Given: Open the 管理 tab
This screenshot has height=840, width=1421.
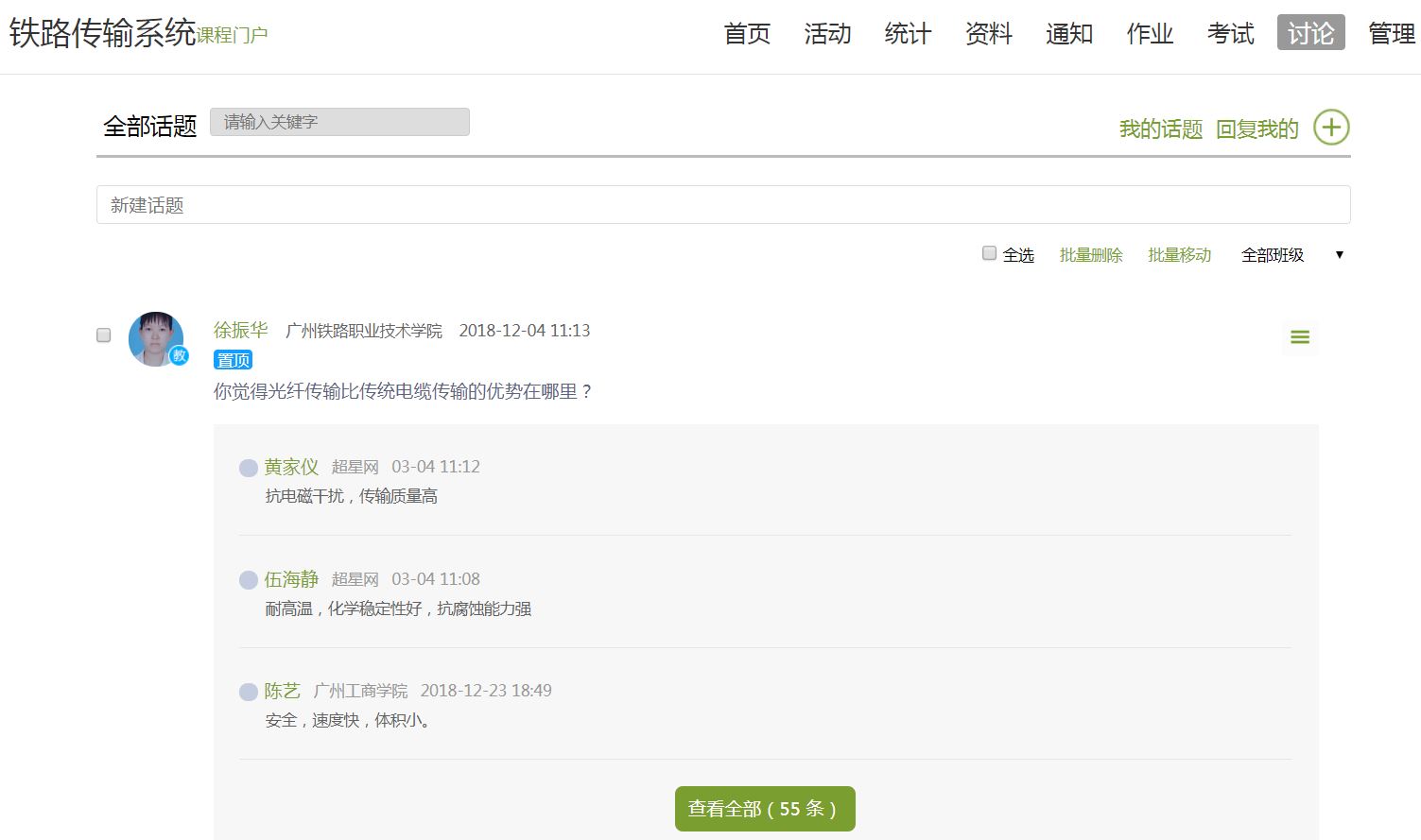Looking at the screenshot, I should [1392, 34].
